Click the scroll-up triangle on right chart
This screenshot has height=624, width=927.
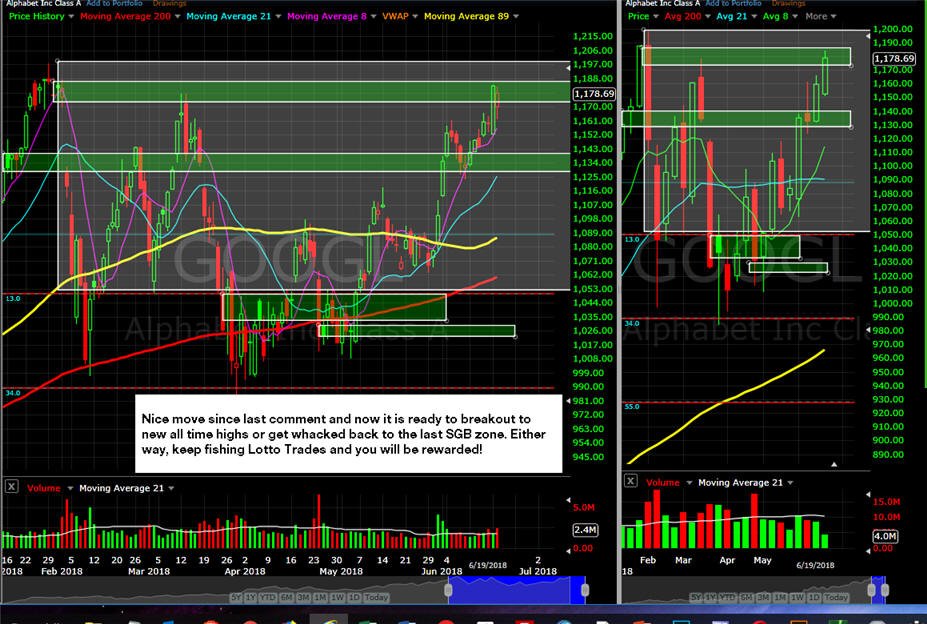coord(834,465)
